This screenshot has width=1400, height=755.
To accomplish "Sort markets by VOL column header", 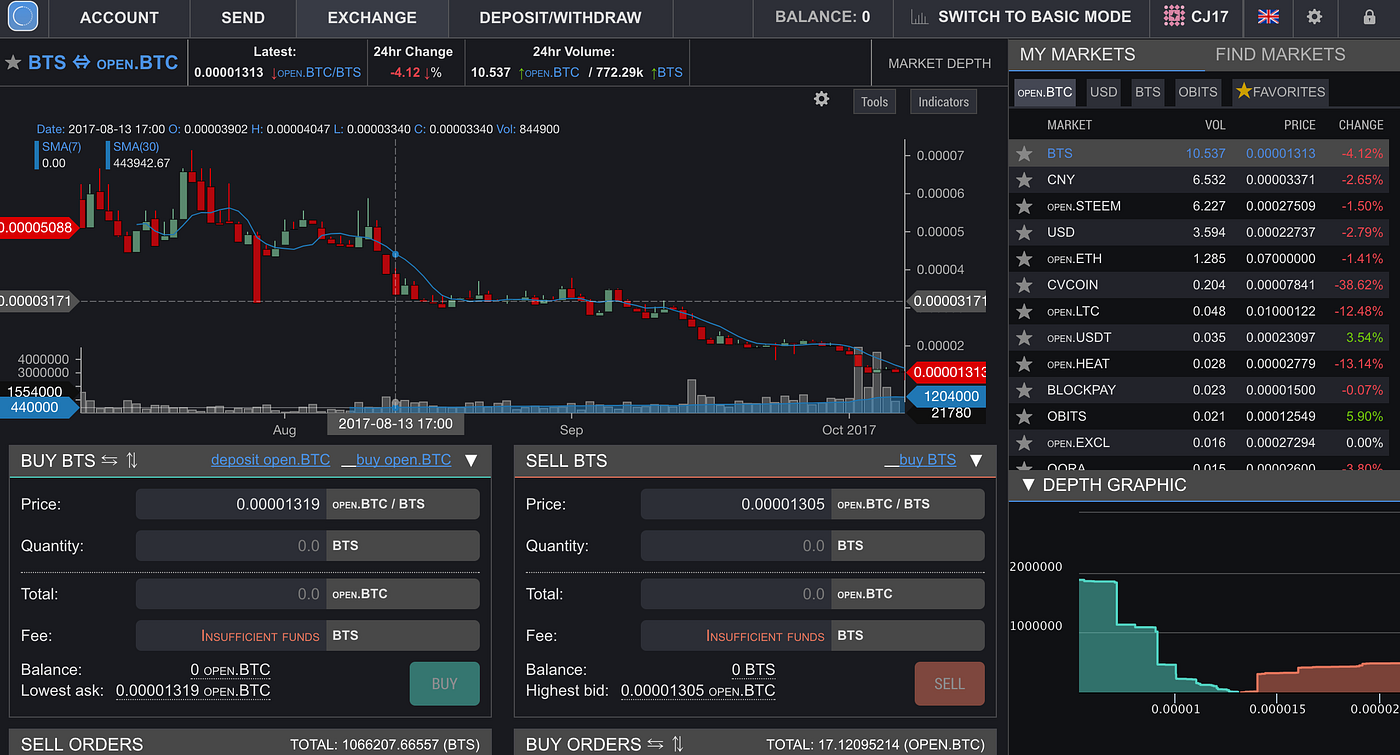I will point(1214,125).
